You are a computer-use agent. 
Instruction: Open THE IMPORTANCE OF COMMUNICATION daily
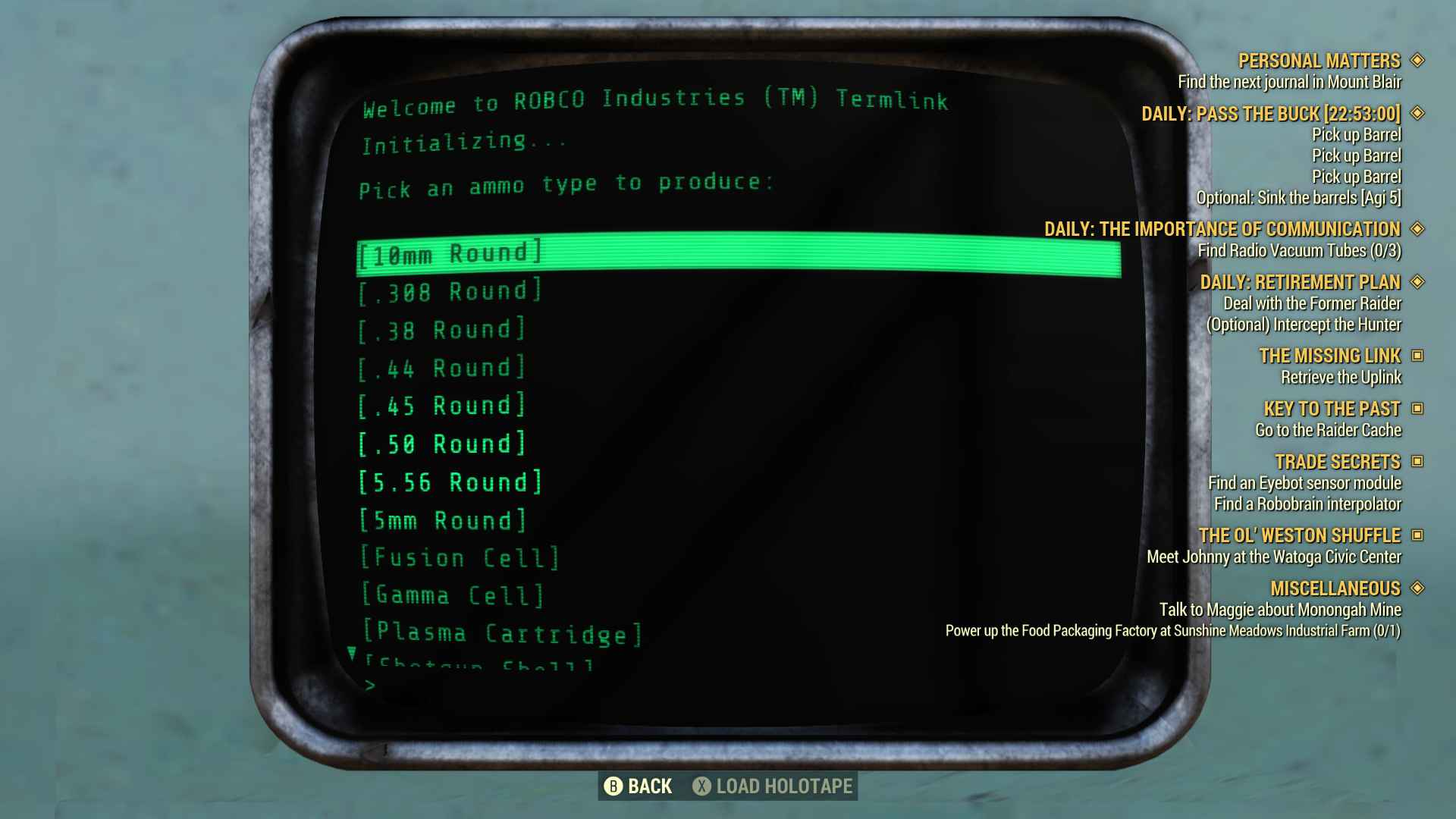1222,229
